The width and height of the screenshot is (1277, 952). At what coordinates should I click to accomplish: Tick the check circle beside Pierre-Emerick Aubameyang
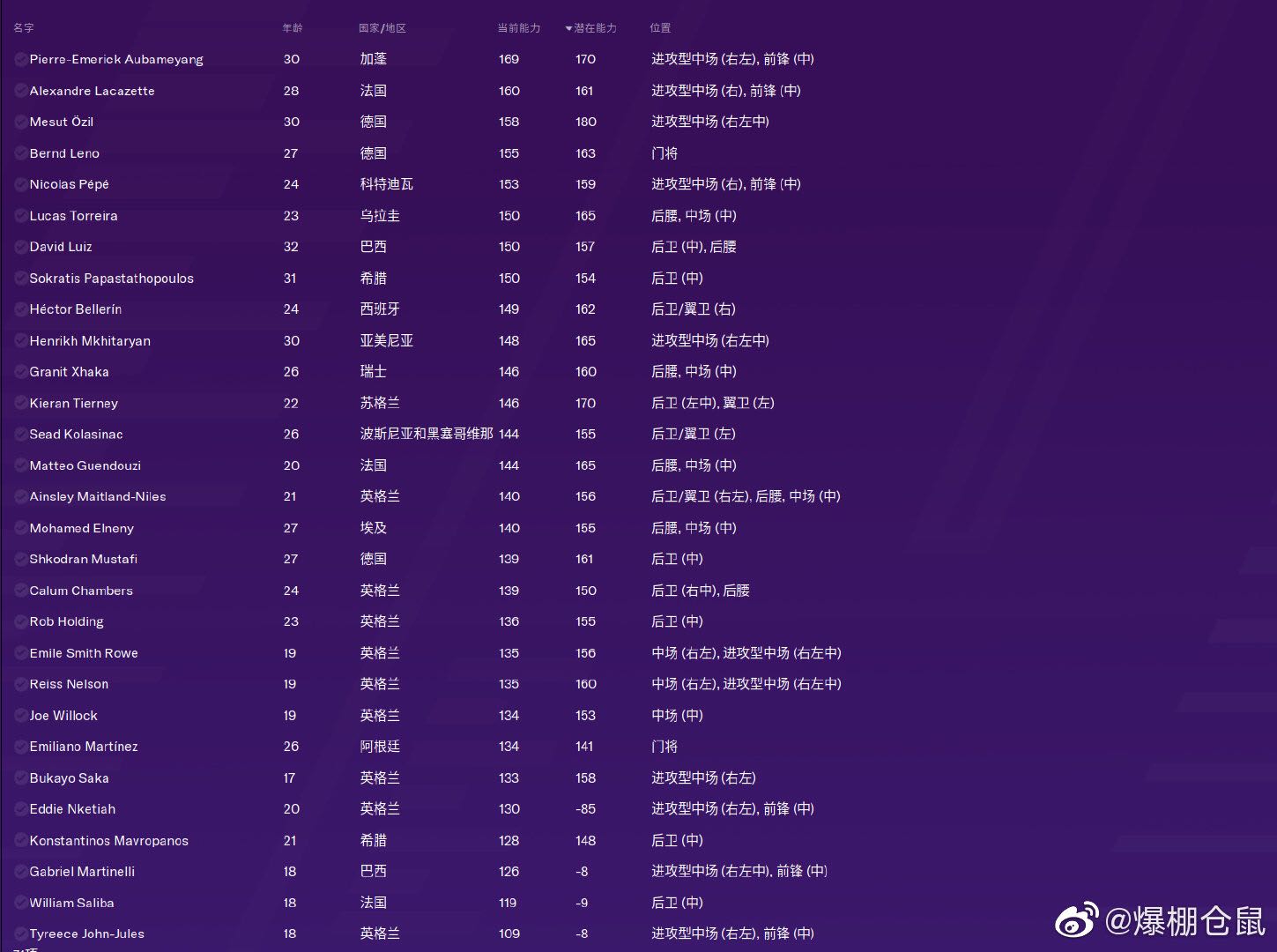[x=20, y=59]
